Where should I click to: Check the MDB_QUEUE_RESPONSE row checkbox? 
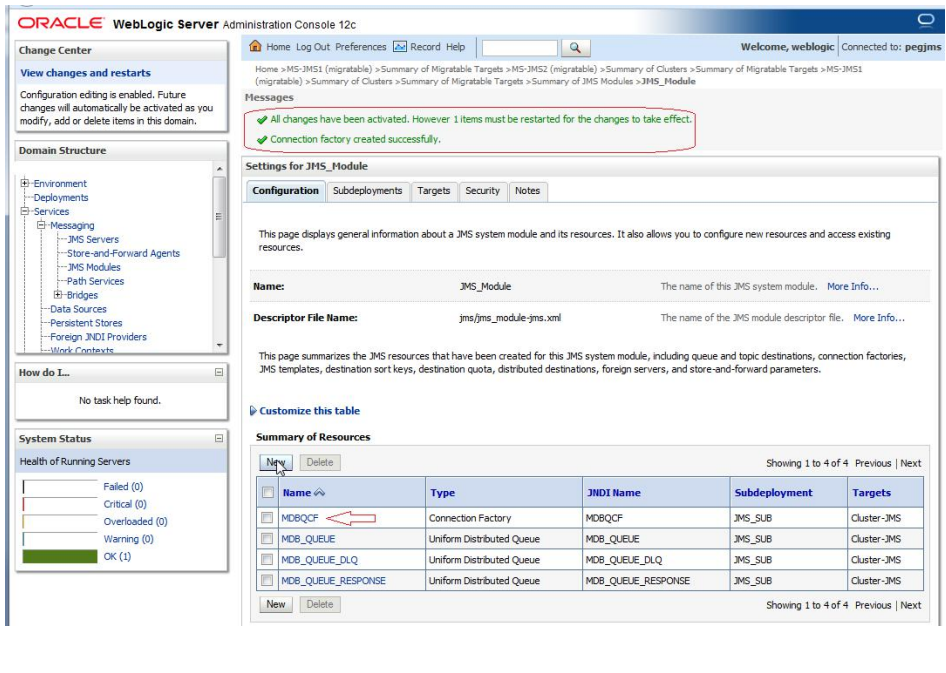(x=267, y=580)
